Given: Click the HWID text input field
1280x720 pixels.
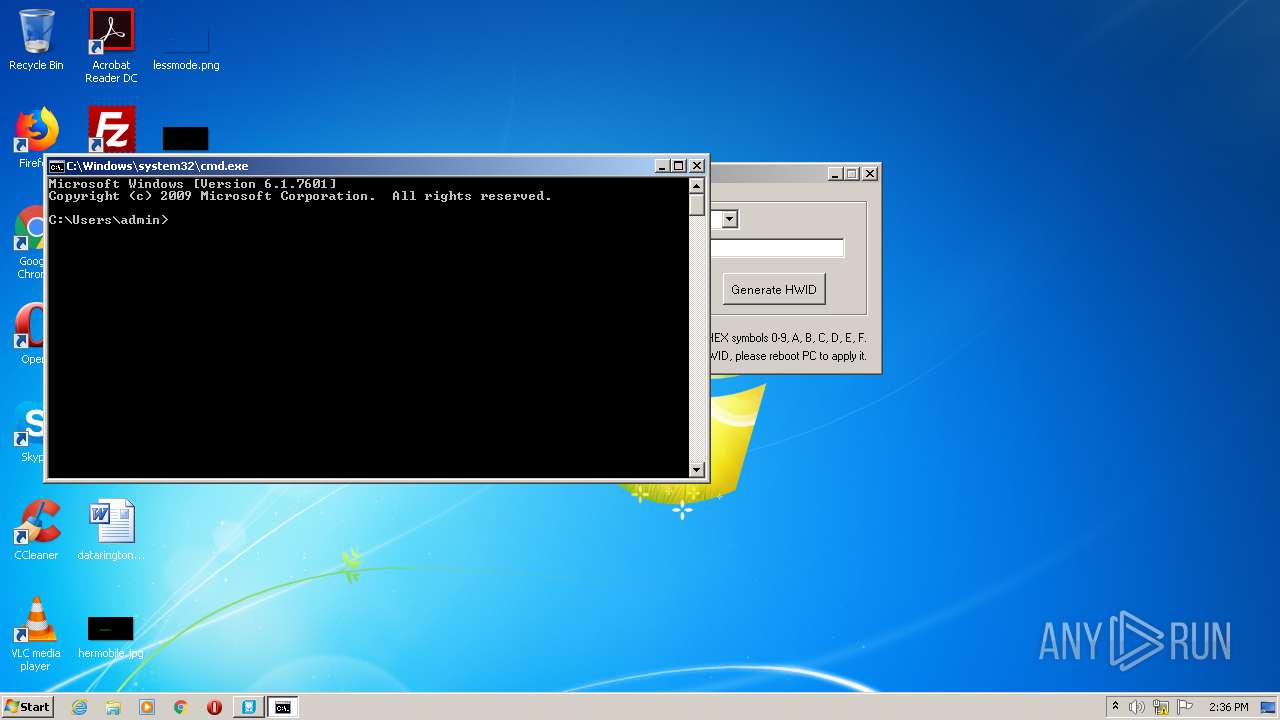Looking at the screenshot, I should click(x=777, y=248).
